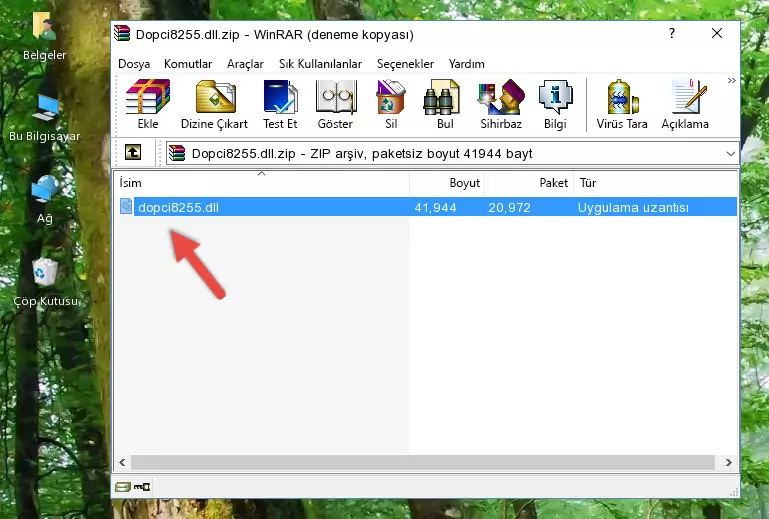
Task: Click the Sil delete icon
Action: [x=391, y=104]
